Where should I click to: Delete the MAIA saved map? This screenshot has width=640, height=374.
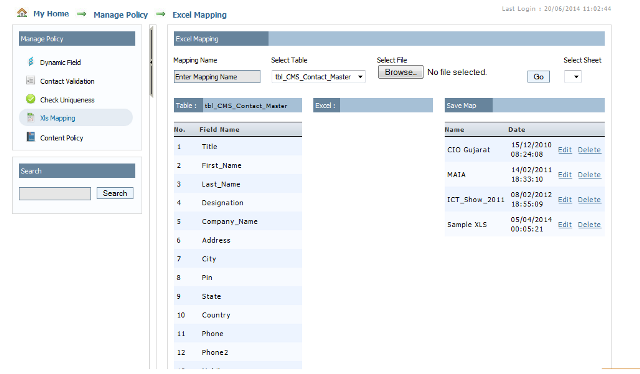(589, 175)
